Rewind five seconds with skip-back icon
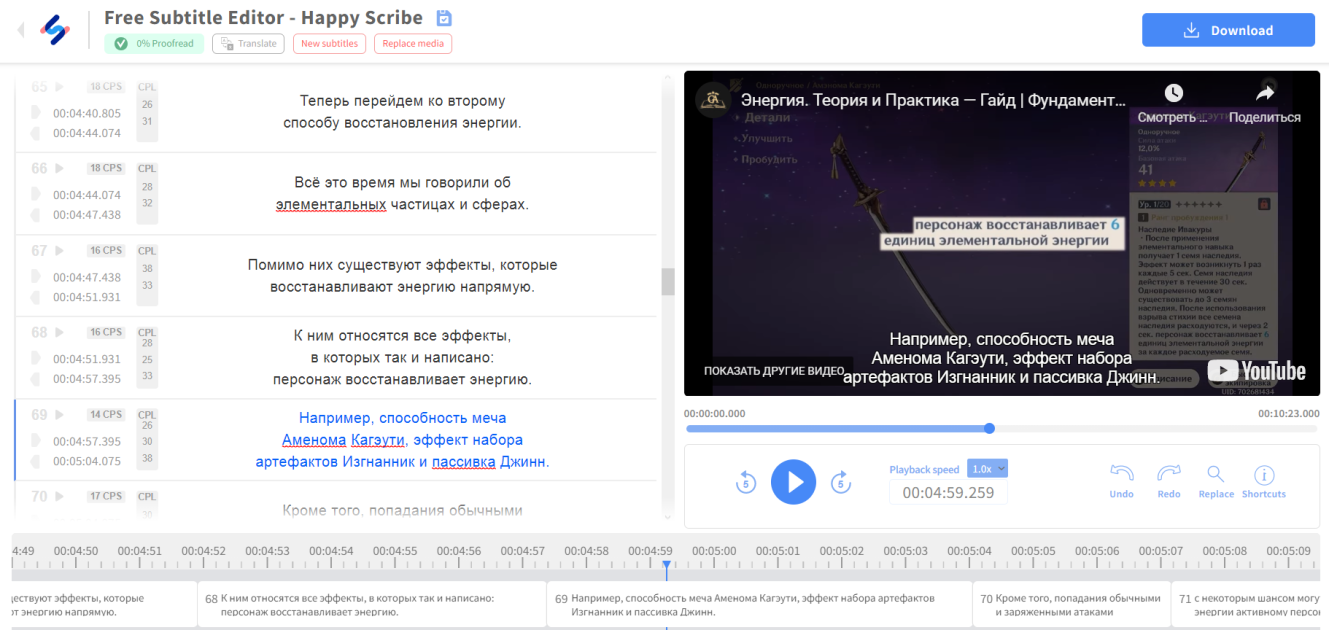Viewport: 1329px width, 630px height. pyautogui.click(x=745, y=482)
